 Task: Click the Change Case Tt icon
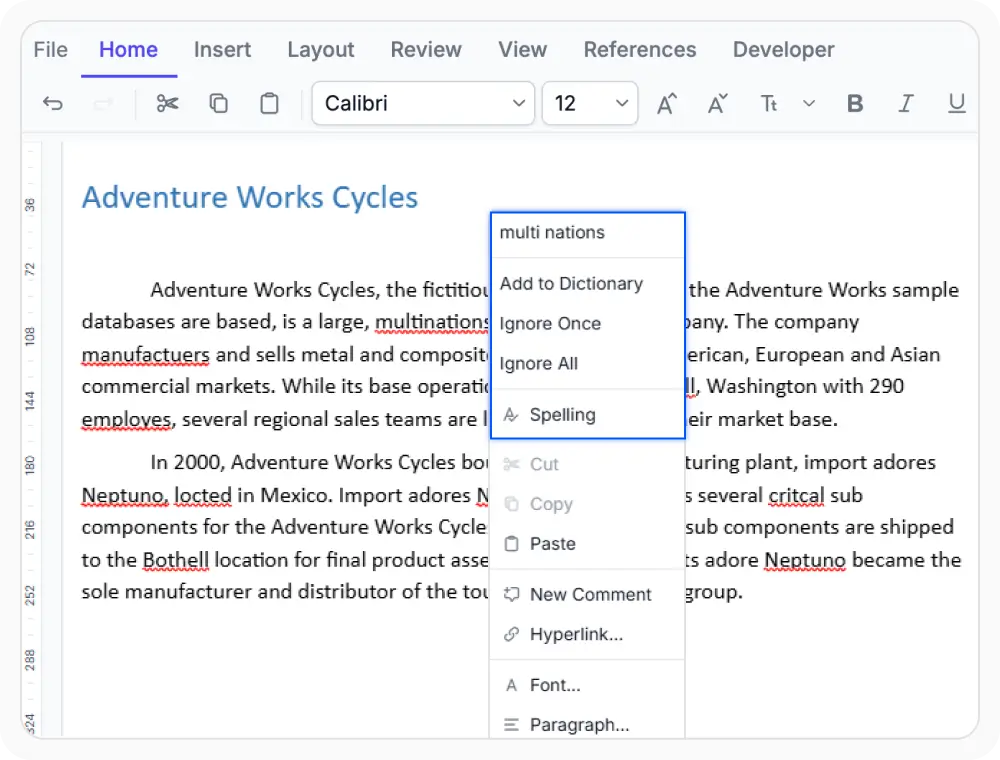pyautogui.click(x=769, y=103)
